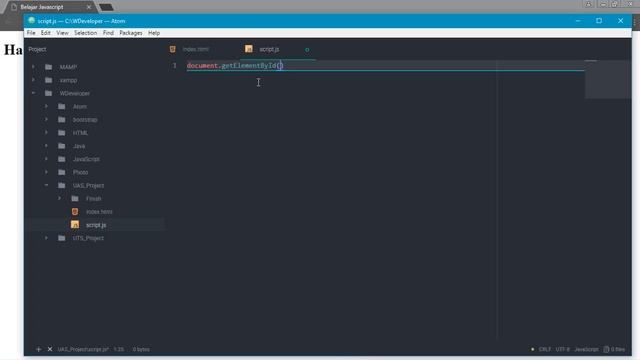The image size is (640, 360).
Task: Select the JavaScript folder label
Action: [x=86, y=159]
